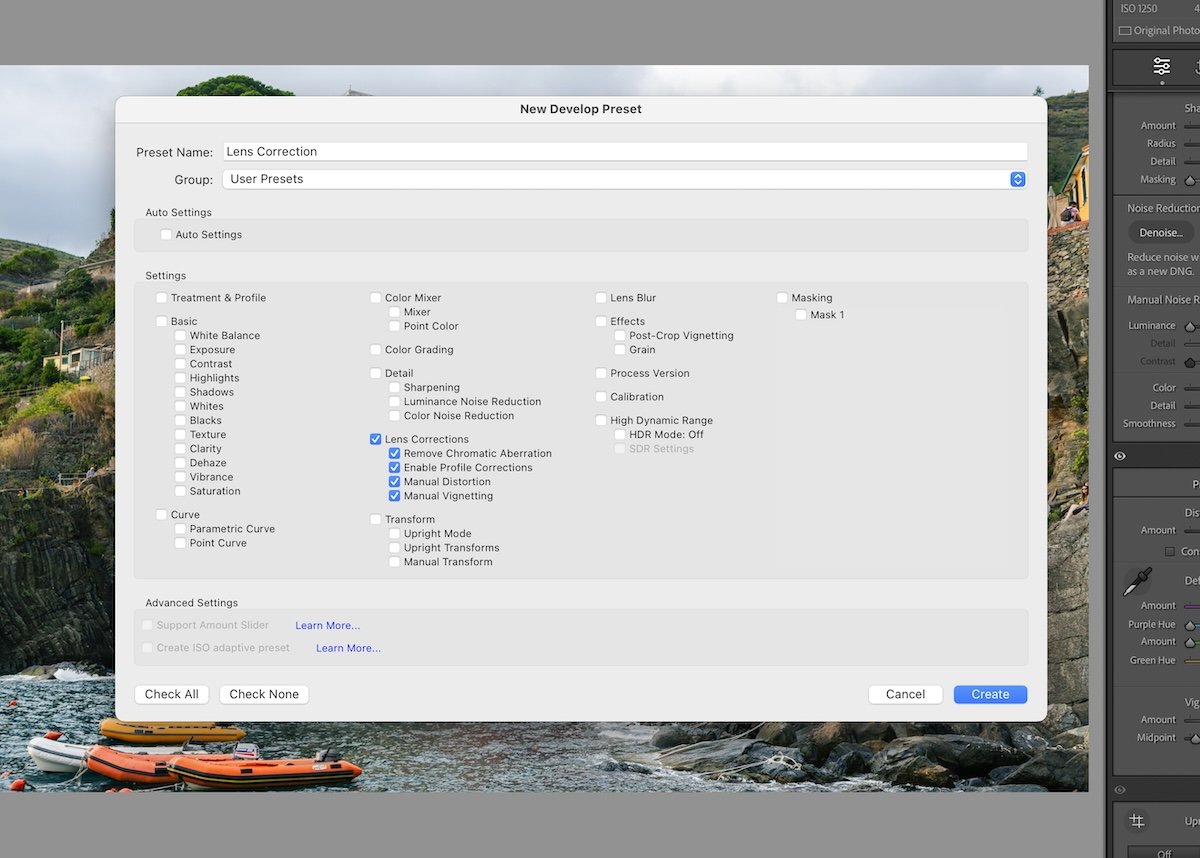1200x858 pixels.
Task: Uncheck Remove Chromatic Aberration
Action: (395, 454)
